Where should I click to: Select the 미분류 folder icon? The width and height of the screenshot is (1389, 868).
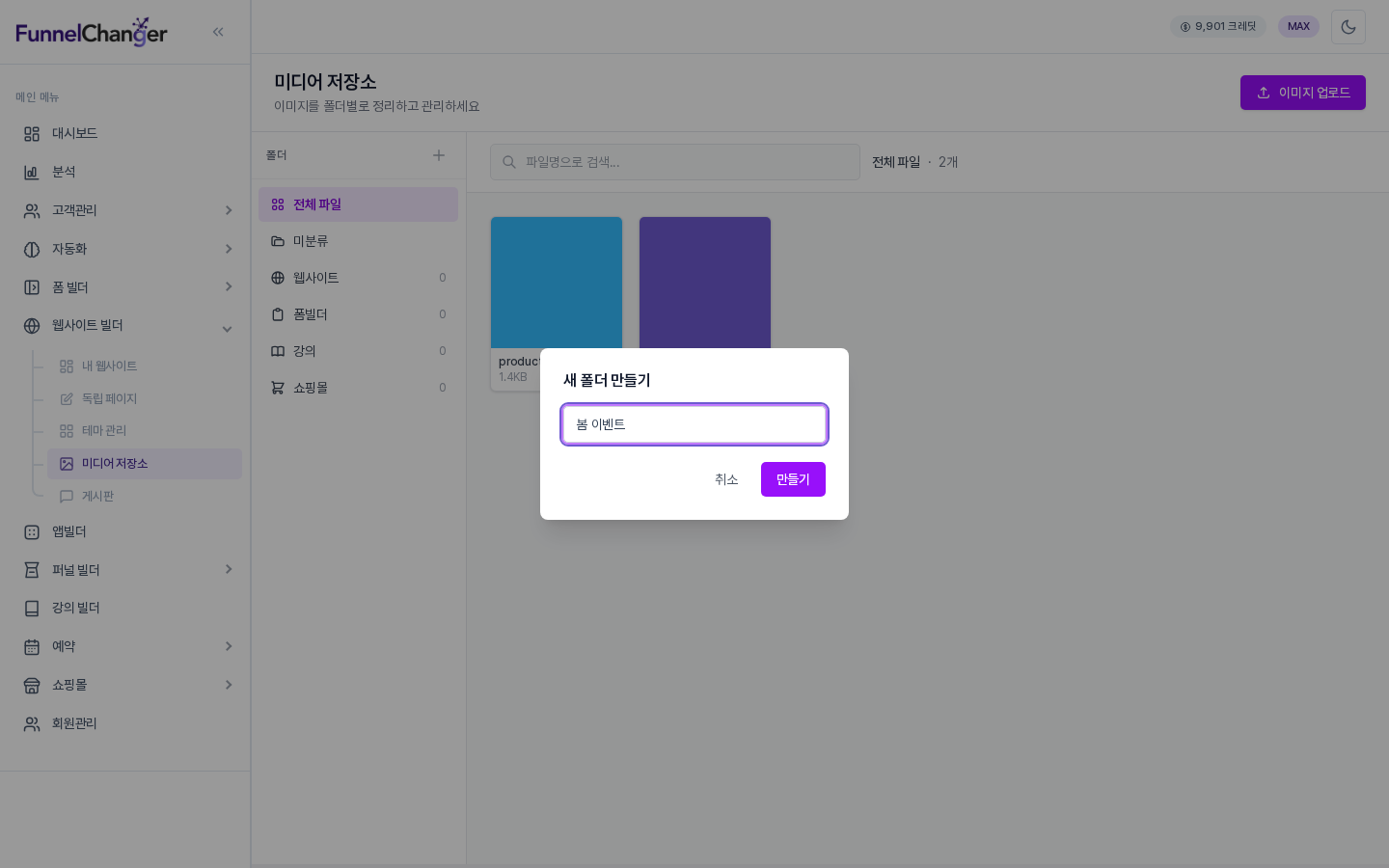click(x=278, y=241)
